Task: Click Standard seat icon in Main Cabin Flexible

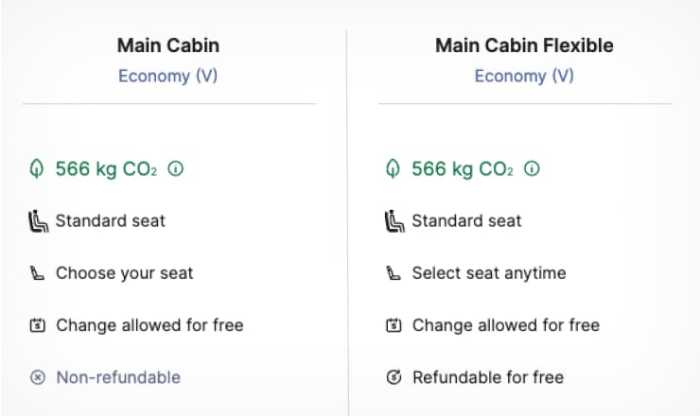Action: point(394,221)
